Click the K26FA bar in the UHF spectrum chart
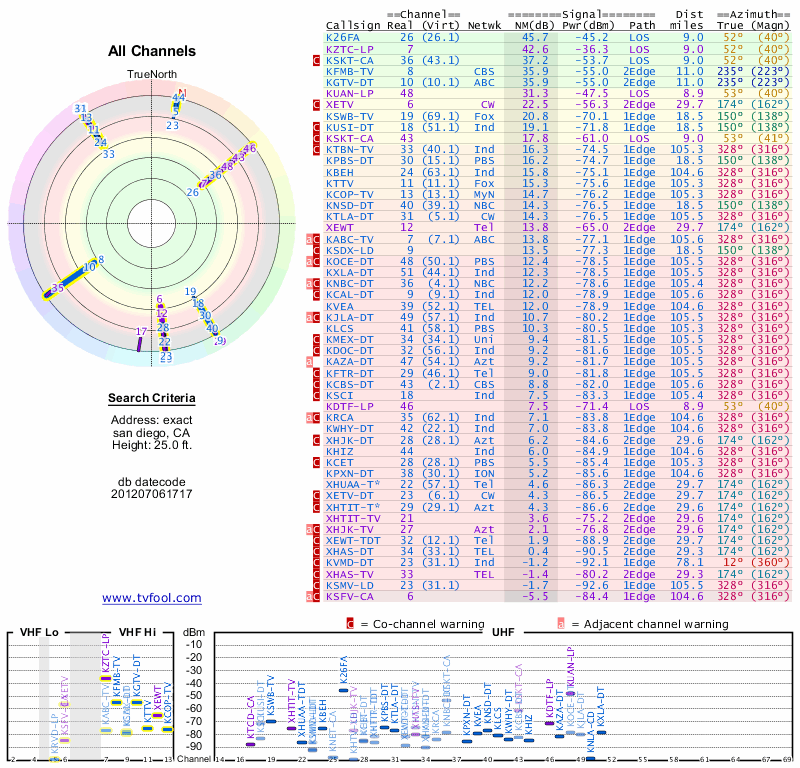 tap(343, 690)
